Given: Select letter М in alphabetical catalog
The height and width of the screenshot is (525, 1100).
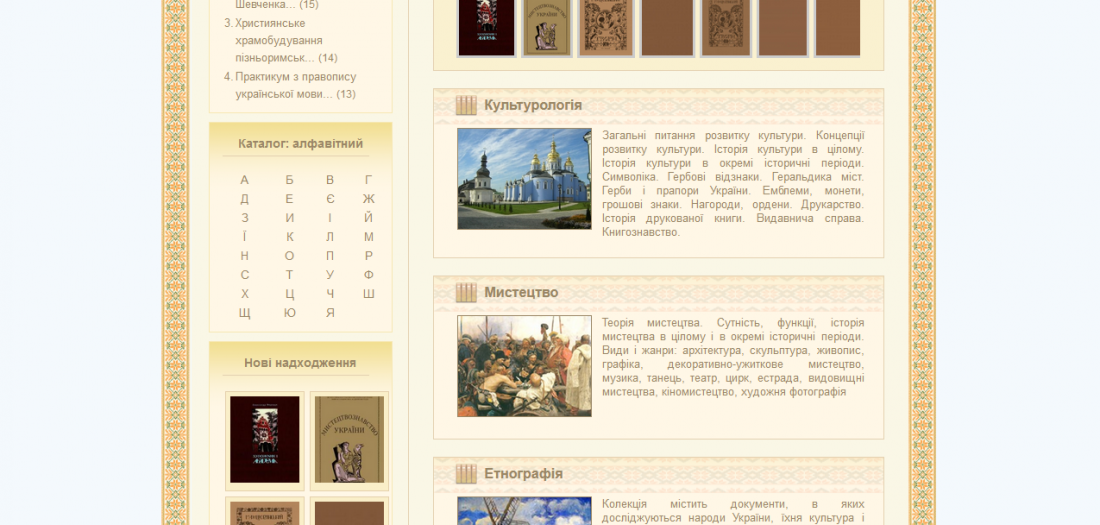Looking at the screenshot, I should 369,237.
